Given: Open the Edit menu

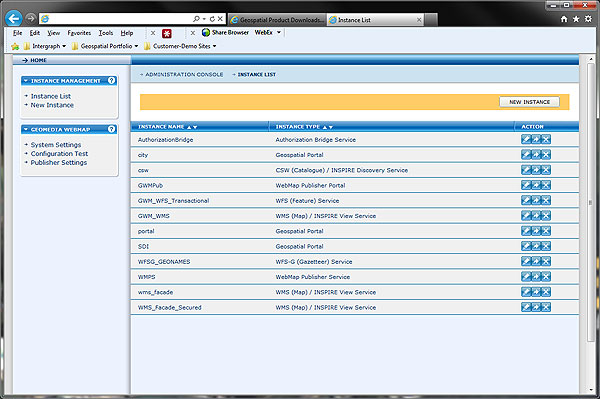Looking at the screenshot, I should point(35,33).
